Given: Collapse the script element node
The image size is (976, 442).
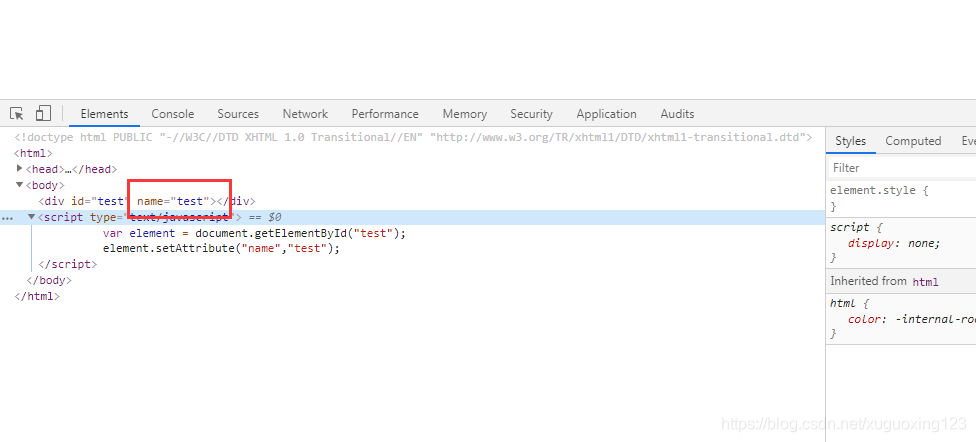Looking at the screenshot, I should pyautogui.click(x=32, y=217).
